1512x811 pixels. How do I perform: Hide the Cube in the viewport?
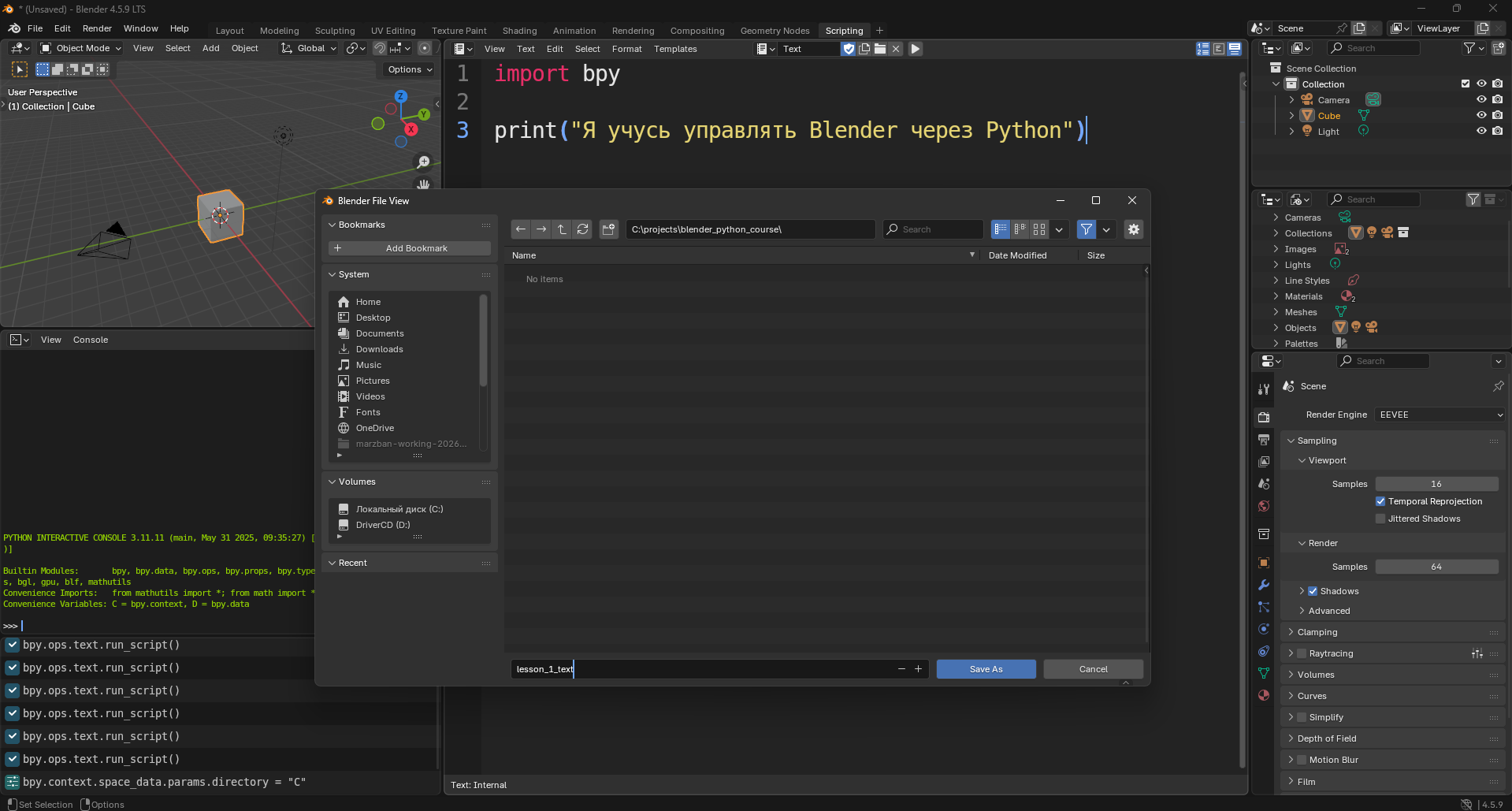[x=1481, y=115]
